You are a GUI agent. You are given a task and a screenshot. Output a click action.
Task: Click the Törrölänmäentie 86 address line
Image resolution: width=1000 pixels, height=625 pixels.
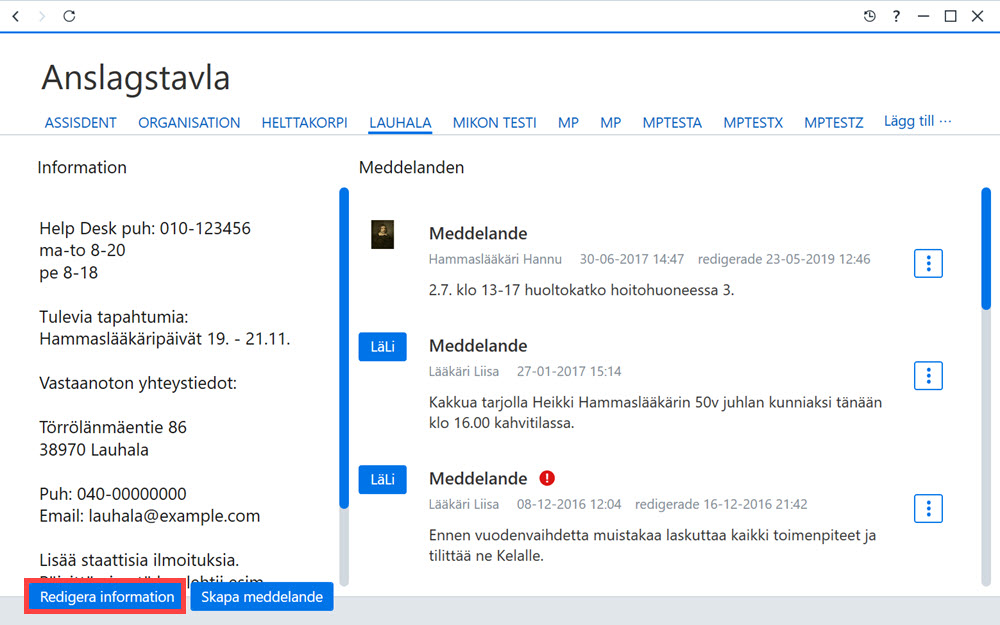pos(113,427)
